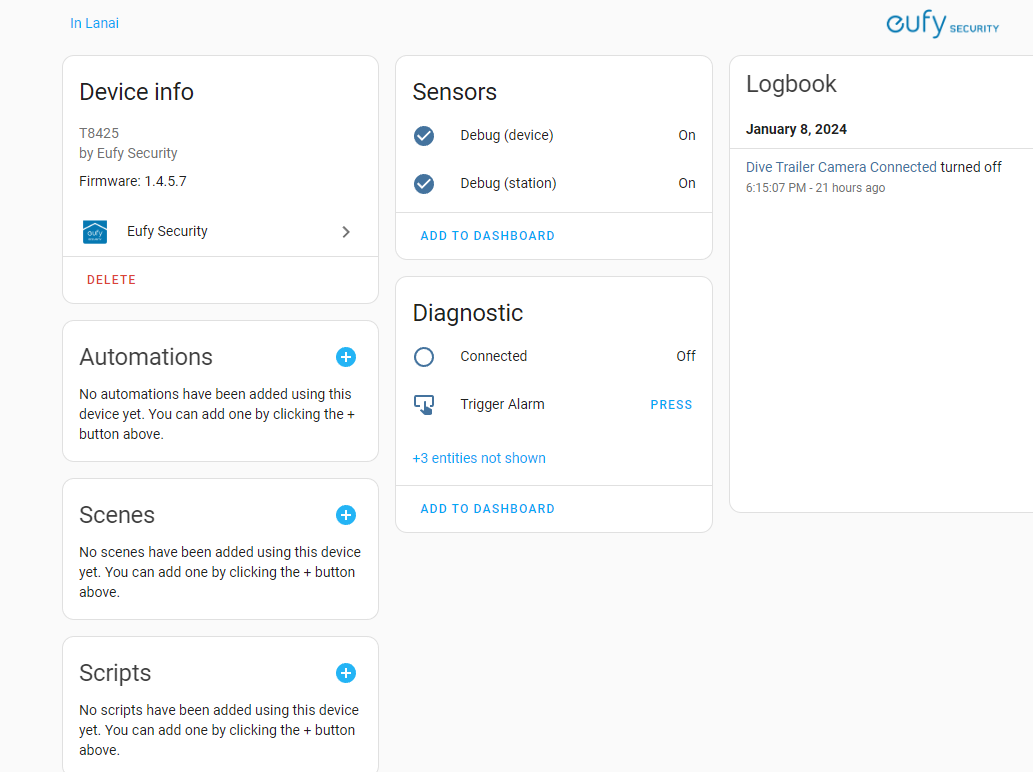
Task: Click the by Eufy Security manufacturer text
Action: [x=128, y=153]
